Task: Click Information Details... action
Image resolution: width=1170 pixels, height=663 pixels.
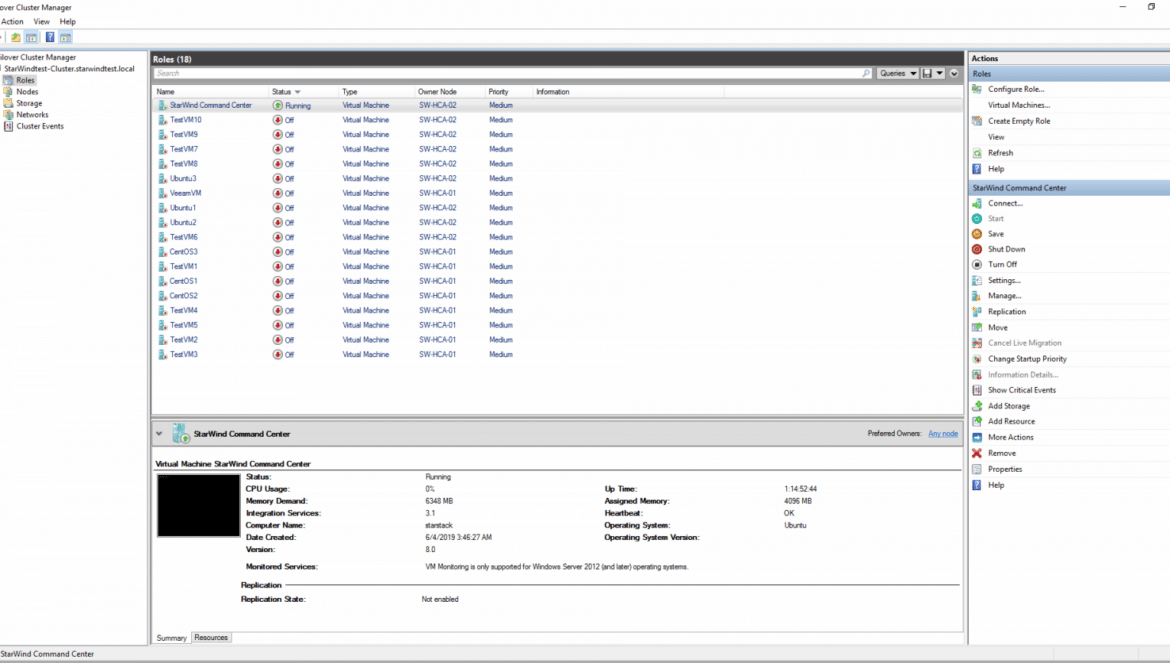Action: tap(1023, 374)
